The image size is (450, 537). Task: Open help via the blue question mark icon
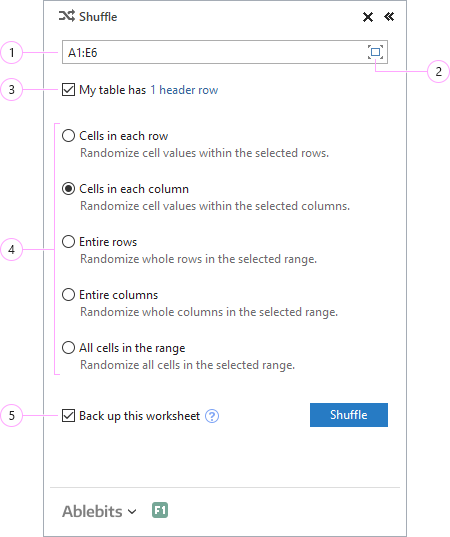coord(212,416)
